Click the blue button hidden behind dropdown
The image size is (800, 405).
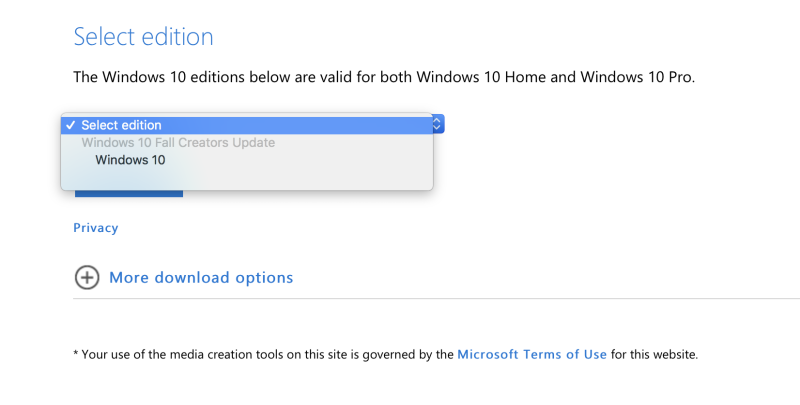129,194
